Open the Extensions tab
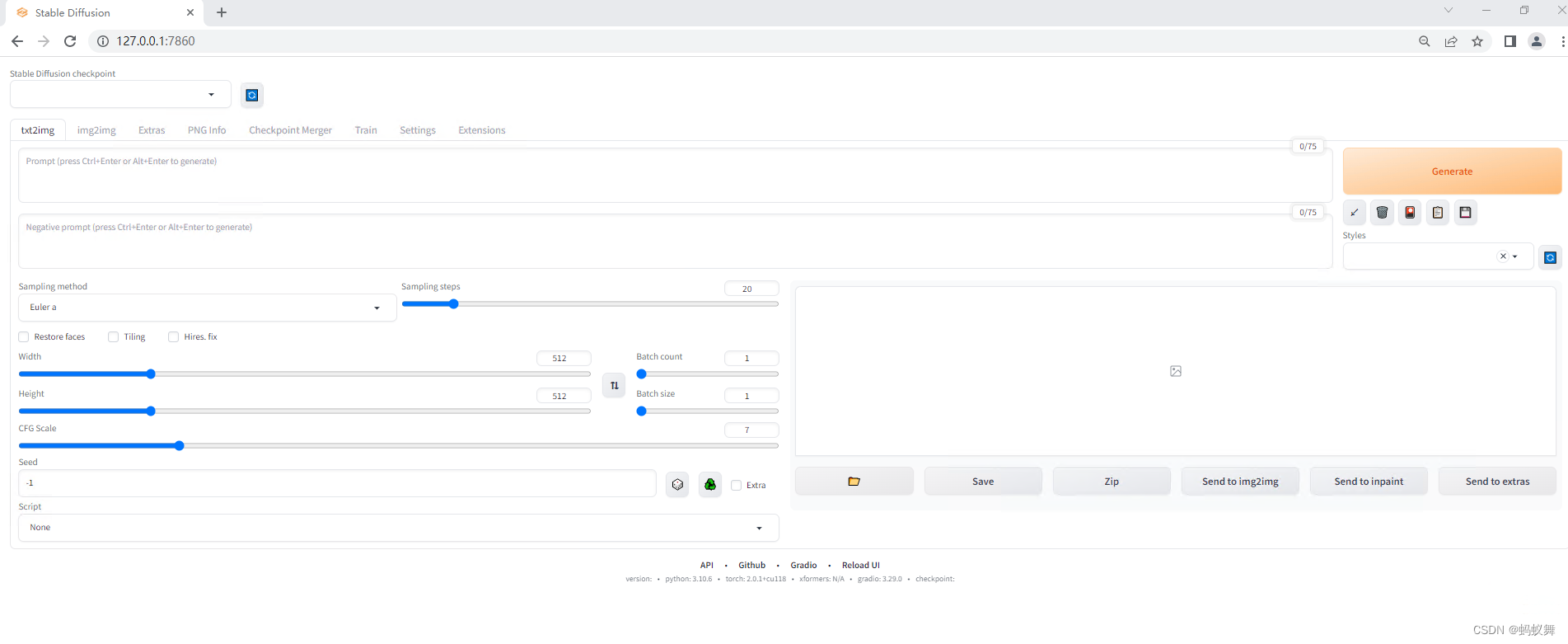The height and width of the screenshot is (644, 1568). click(x=482, y=130)
